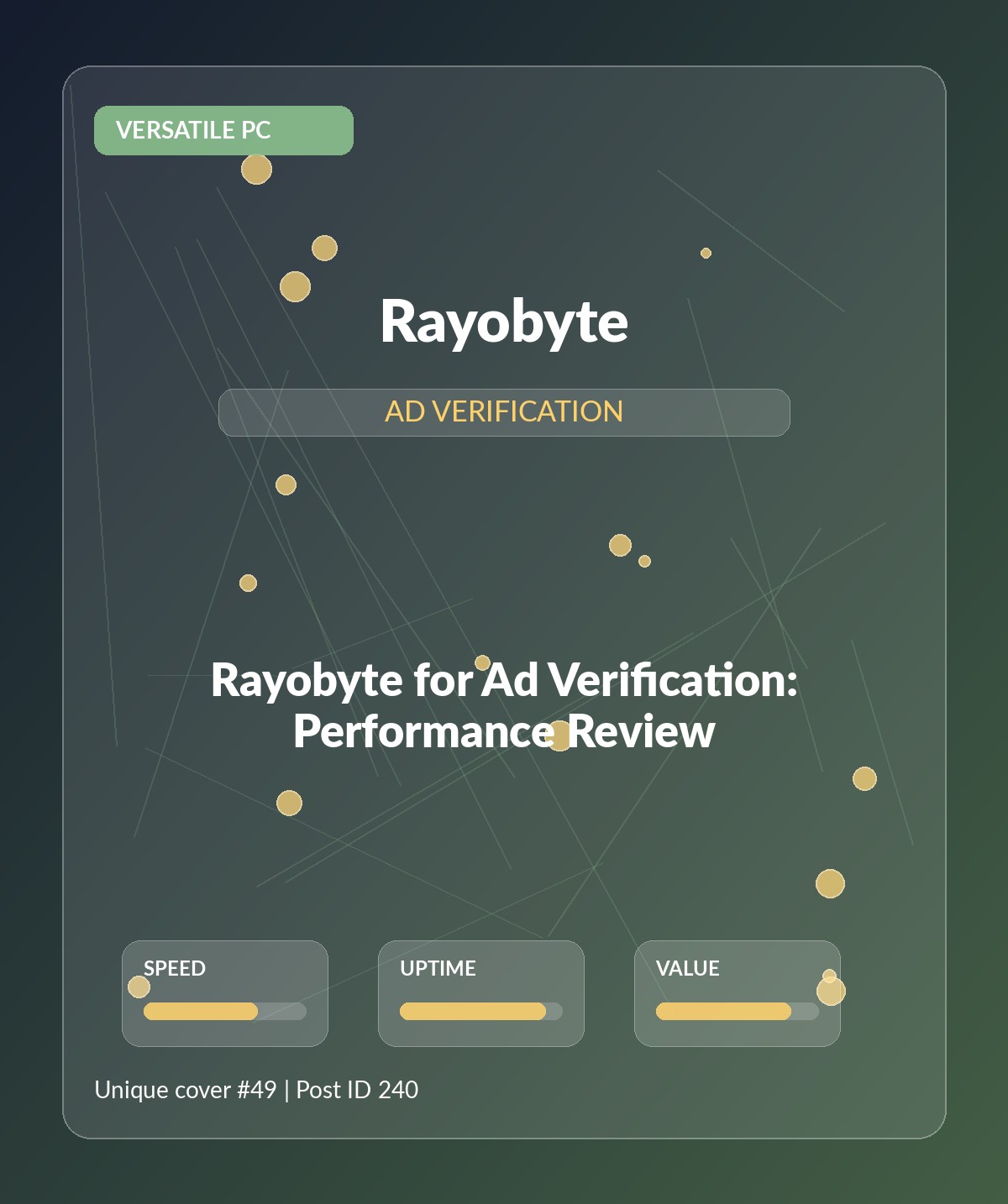Viewport: 1008px width, 1204px height.
Task: Click the 'Unique cover #49 | Post ID 240' footer
Action: point(256,1090)
